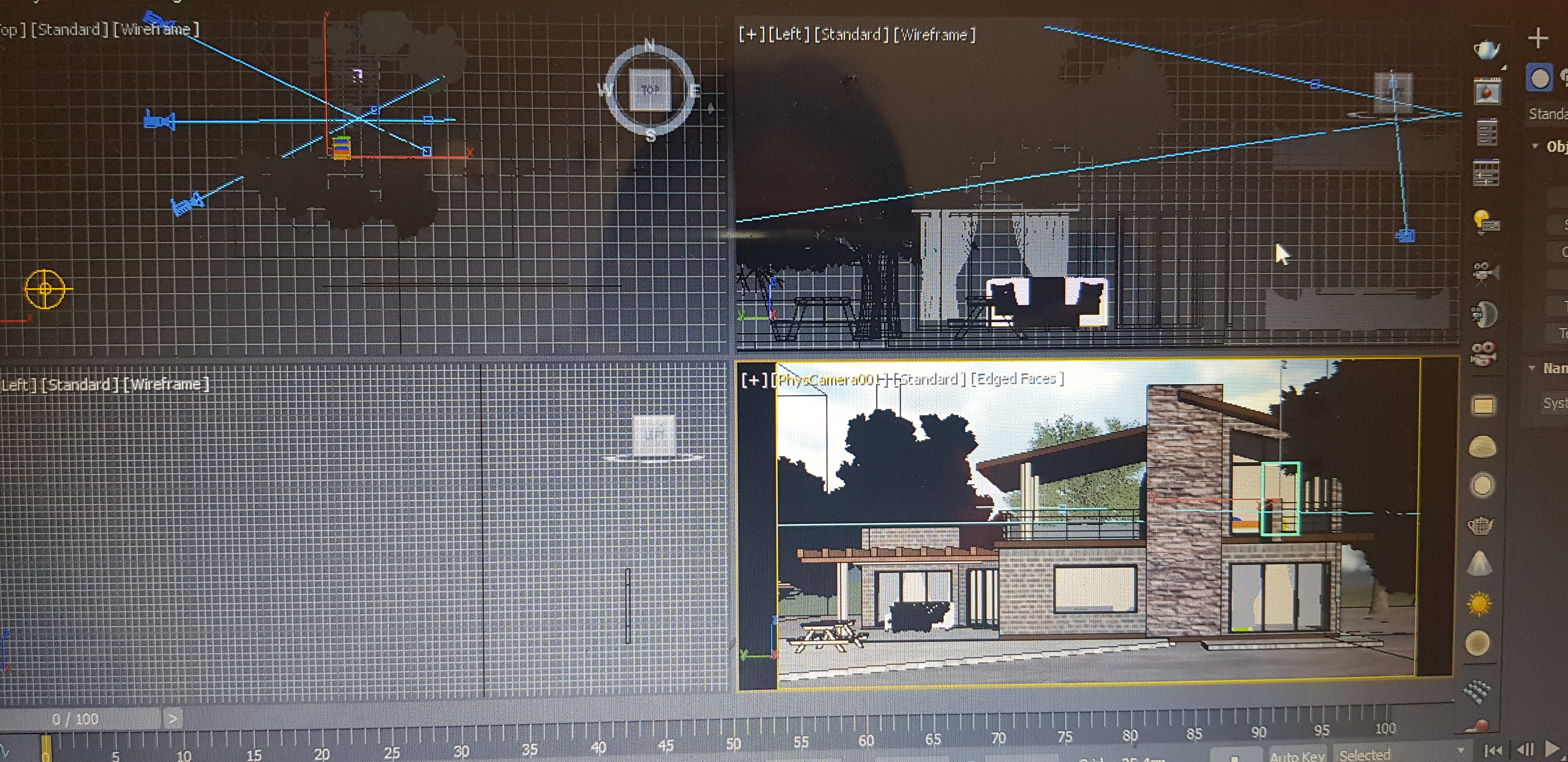Select the Geometry circle category button
This screenshot has height=762, width=1568.
(x=1539, y=79)
